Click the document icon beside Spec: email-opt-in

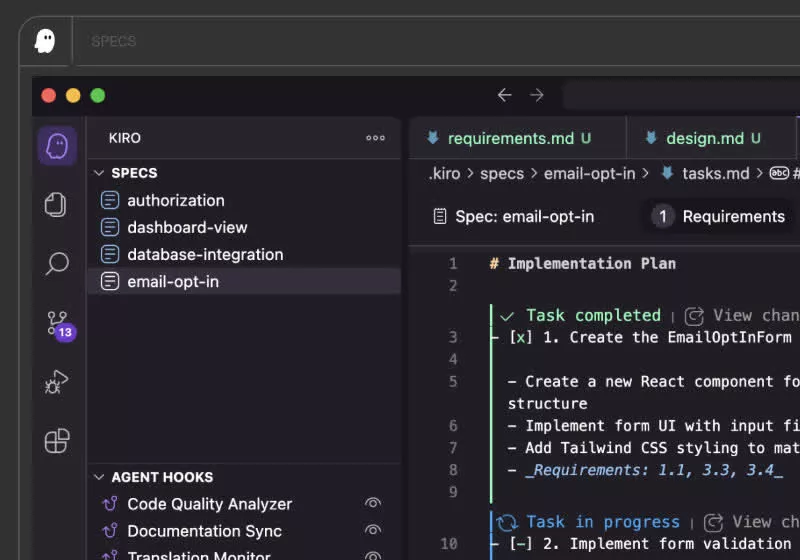[x=440, y=216]
